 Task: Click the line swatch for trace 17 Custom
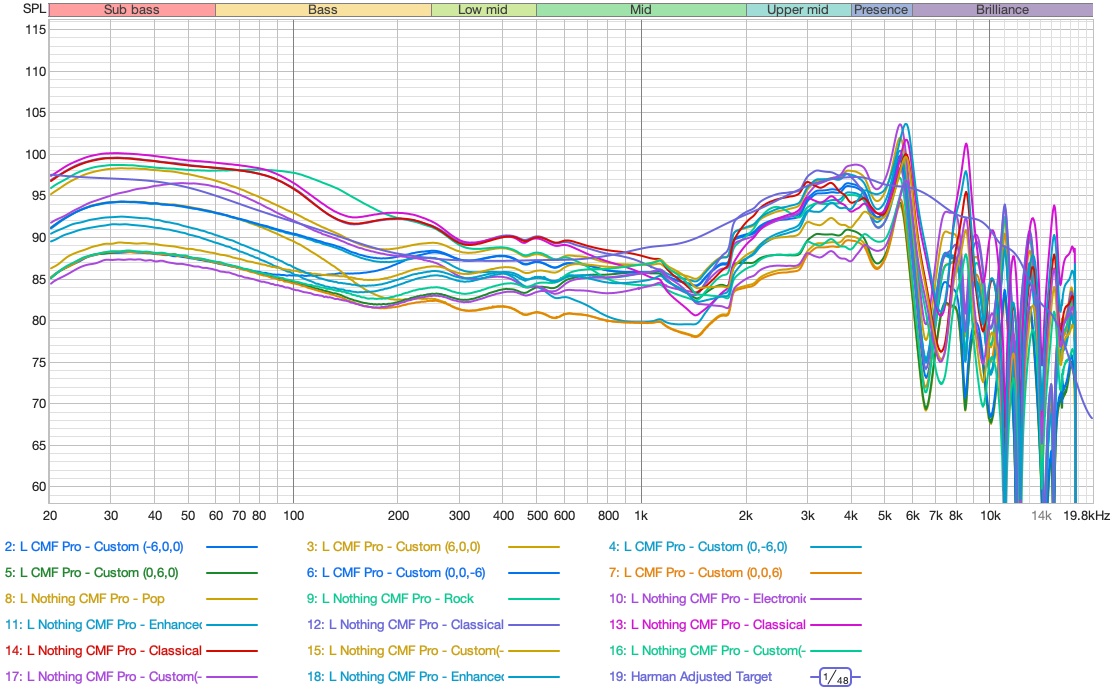[232, 677]
